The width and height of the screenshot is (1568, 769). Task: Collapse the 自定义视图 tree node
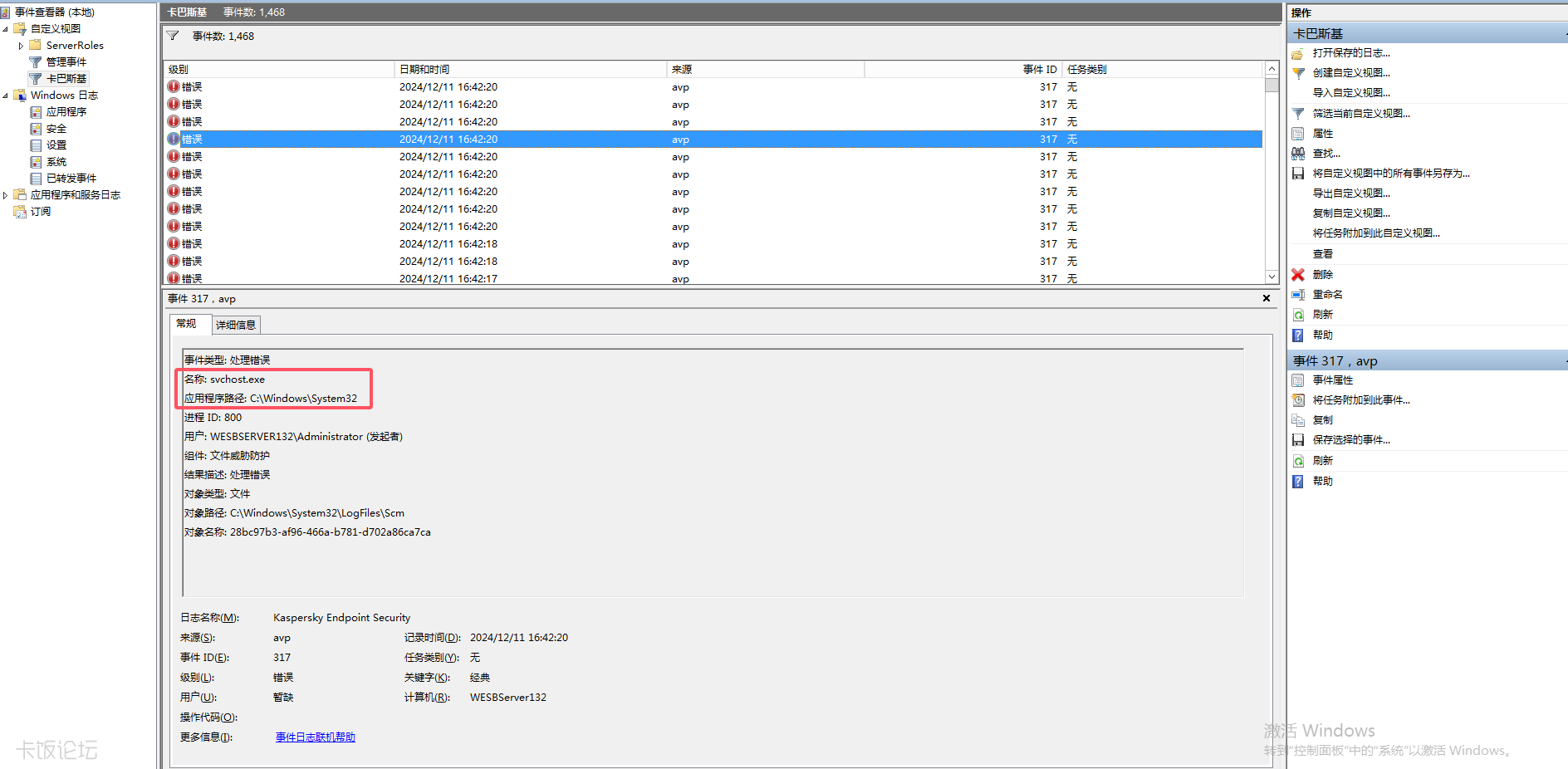coord(6,29)
